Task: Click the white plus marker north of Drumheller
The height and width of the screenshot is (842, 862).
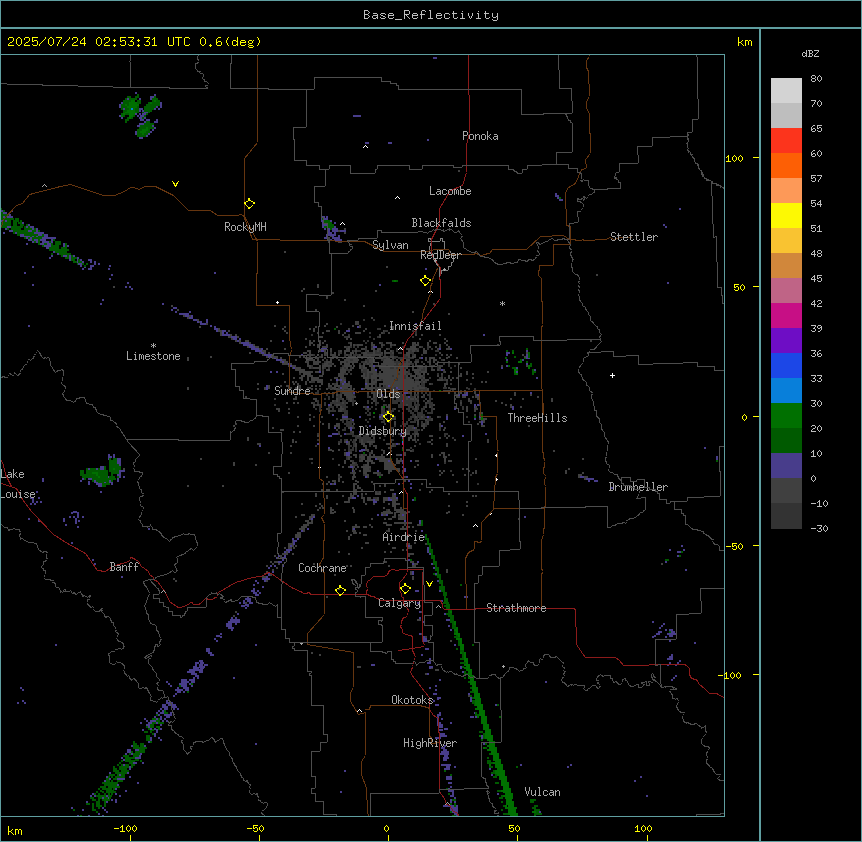Action: click(612, 375)
